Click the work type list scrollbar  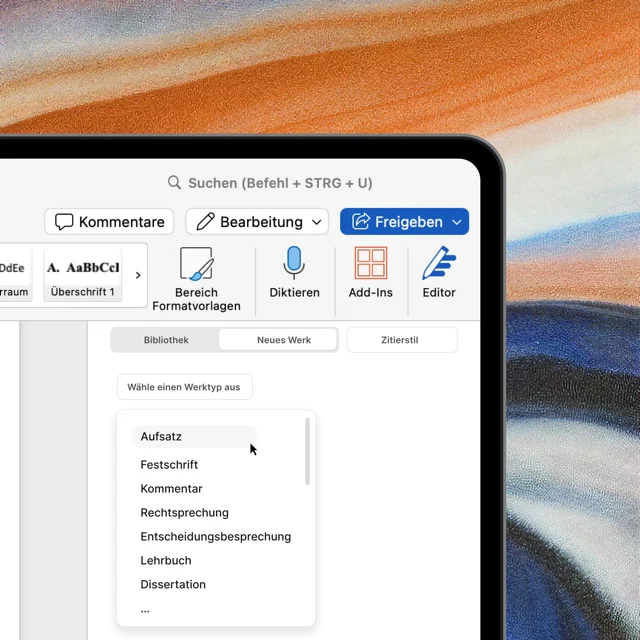(307, 452)
